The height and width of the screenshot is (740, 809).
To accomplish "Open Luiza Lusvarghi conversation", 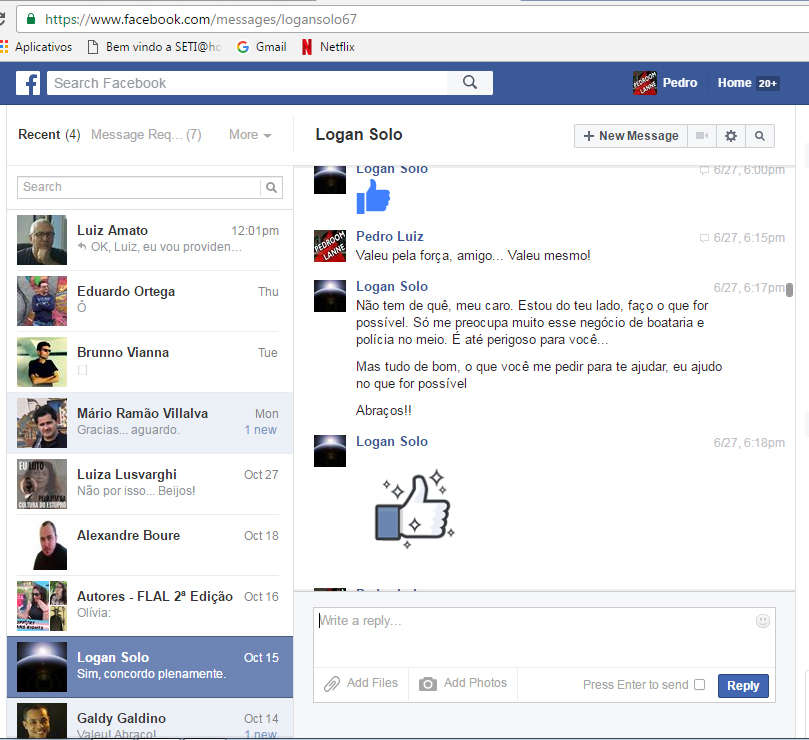I will coord(150,484).
